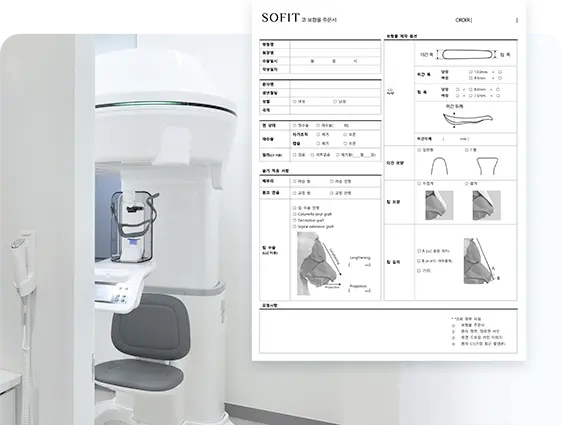Click the ORDER label at the form's top right
Screen dimensions: 561x425
coord(463,20)
